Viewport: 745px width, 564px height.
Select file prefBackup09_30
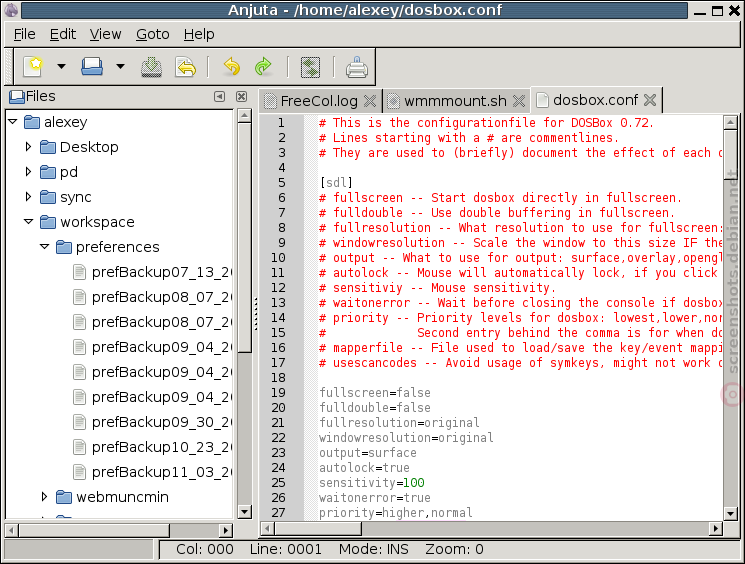click(x=162, y=422)
